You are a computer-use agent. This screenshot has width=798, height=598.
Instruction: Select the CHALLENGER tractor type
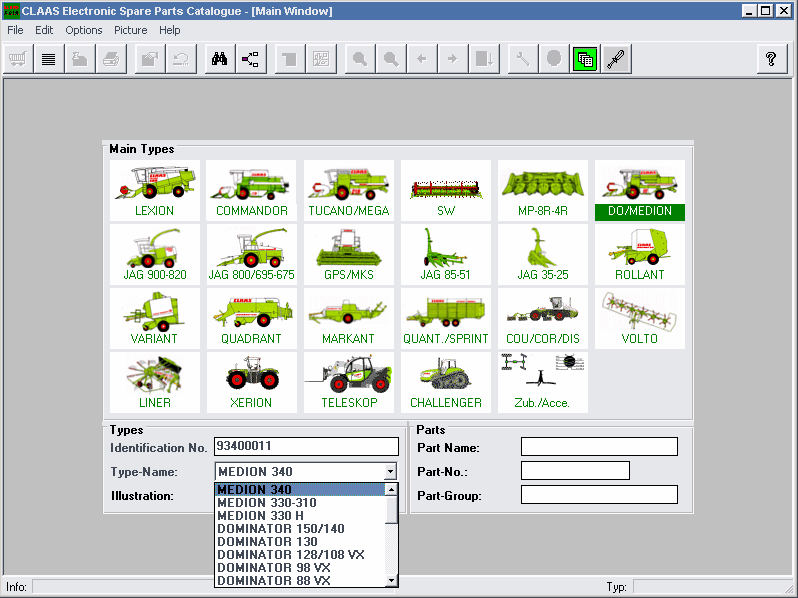click(x=446, y=383)
